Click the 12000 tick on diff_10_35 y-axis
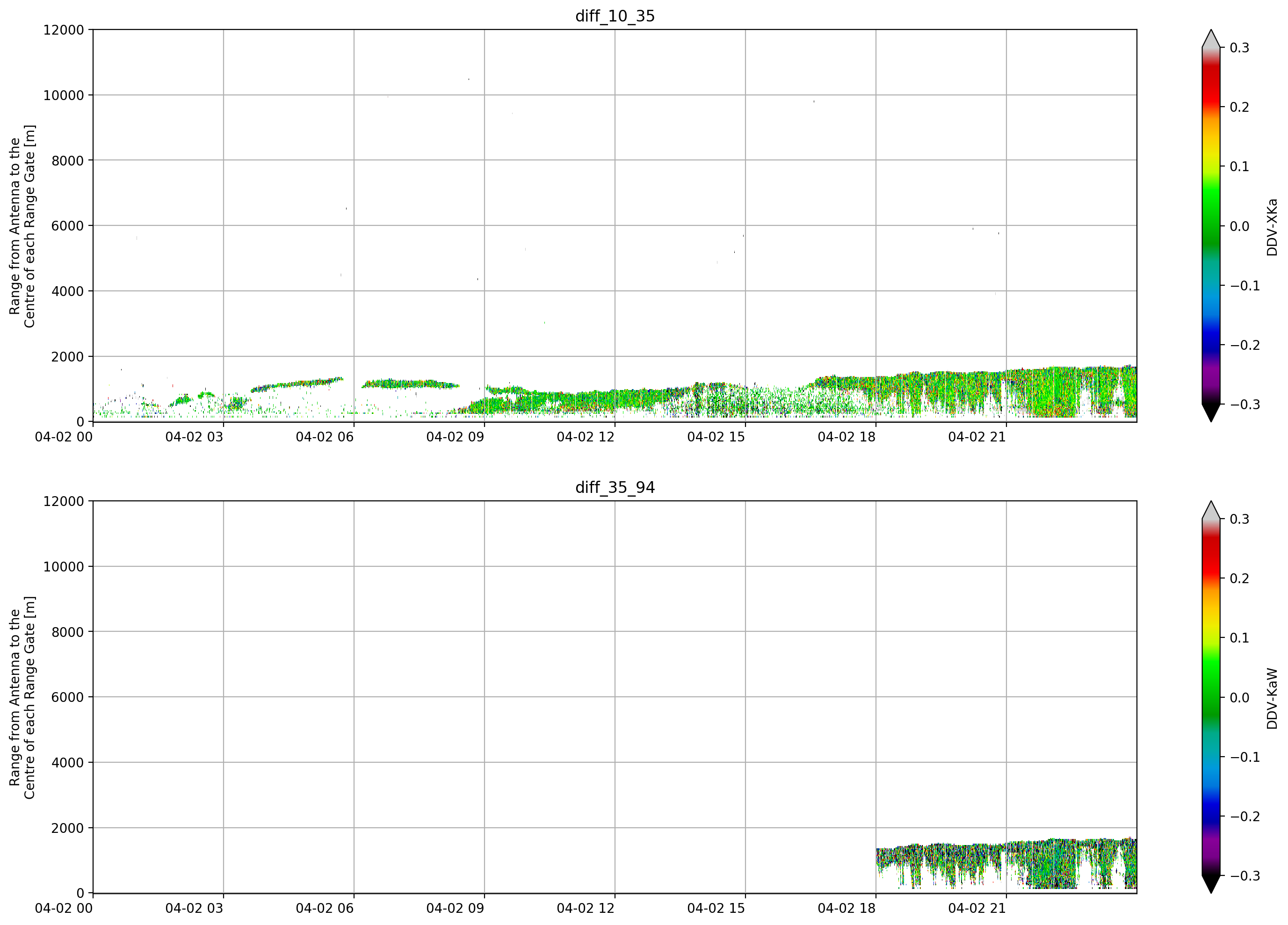1288x925 pixels. 64,29
